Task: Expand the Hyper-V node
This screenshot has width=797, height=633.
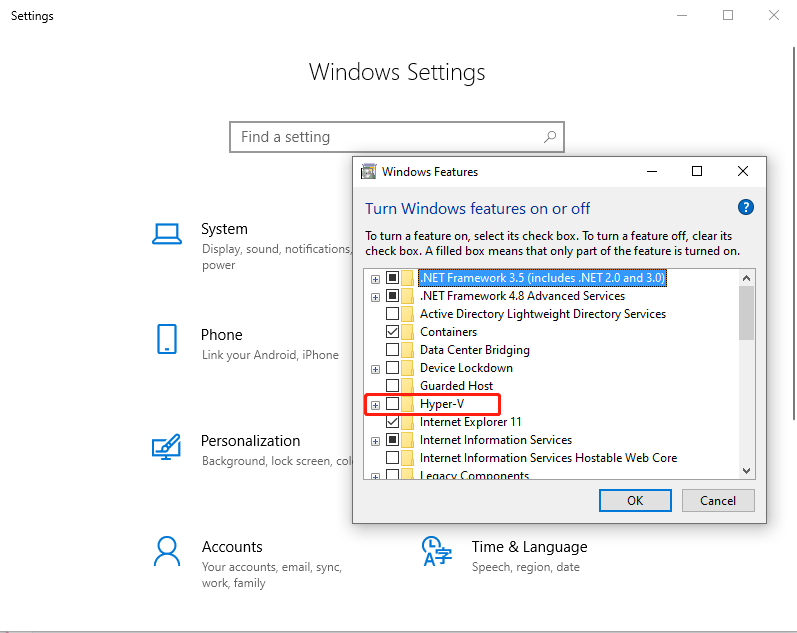Action: click(x=375, y=405)
